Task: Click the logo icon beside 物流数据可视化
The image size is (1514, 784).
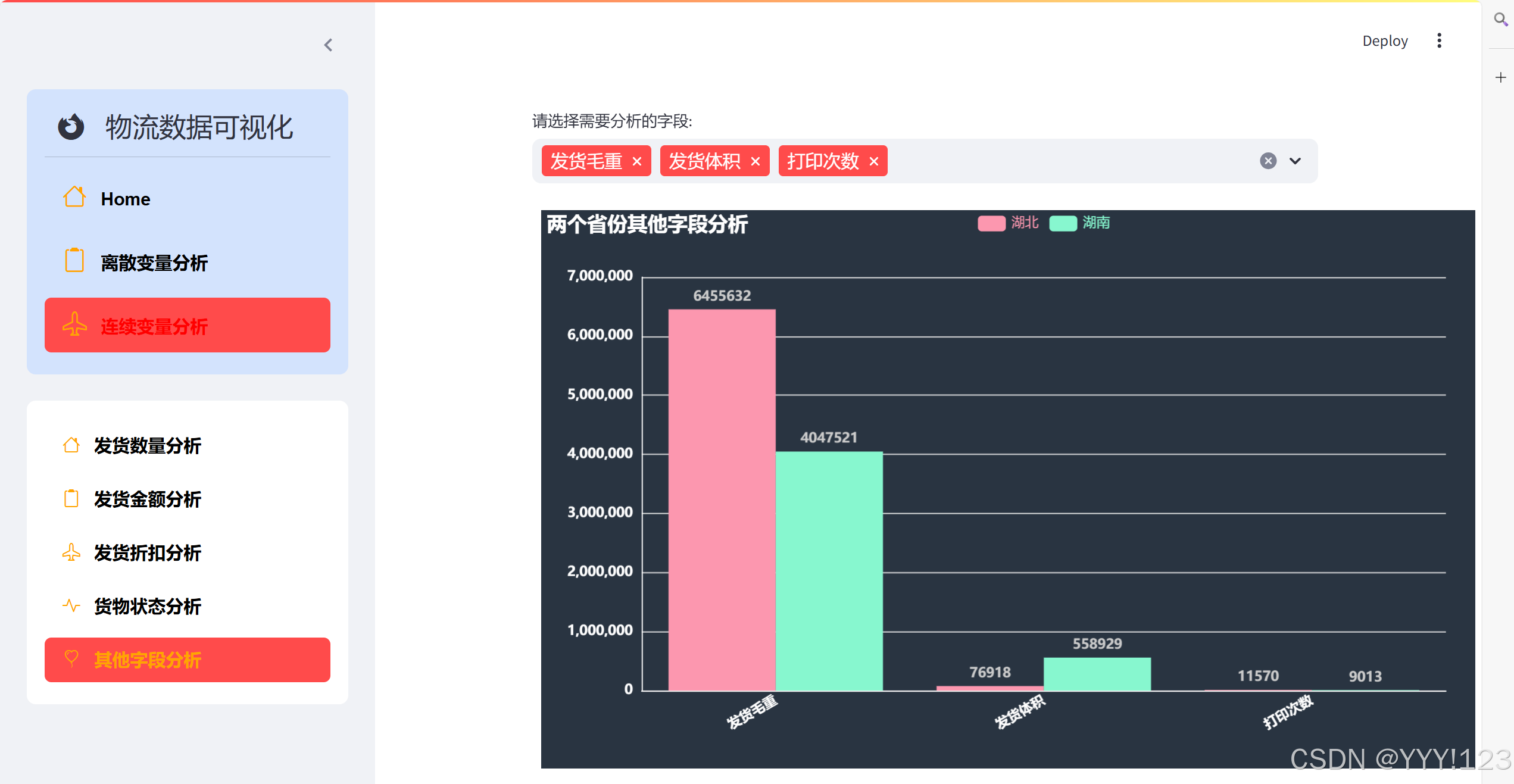Action: tap(71, 127)
